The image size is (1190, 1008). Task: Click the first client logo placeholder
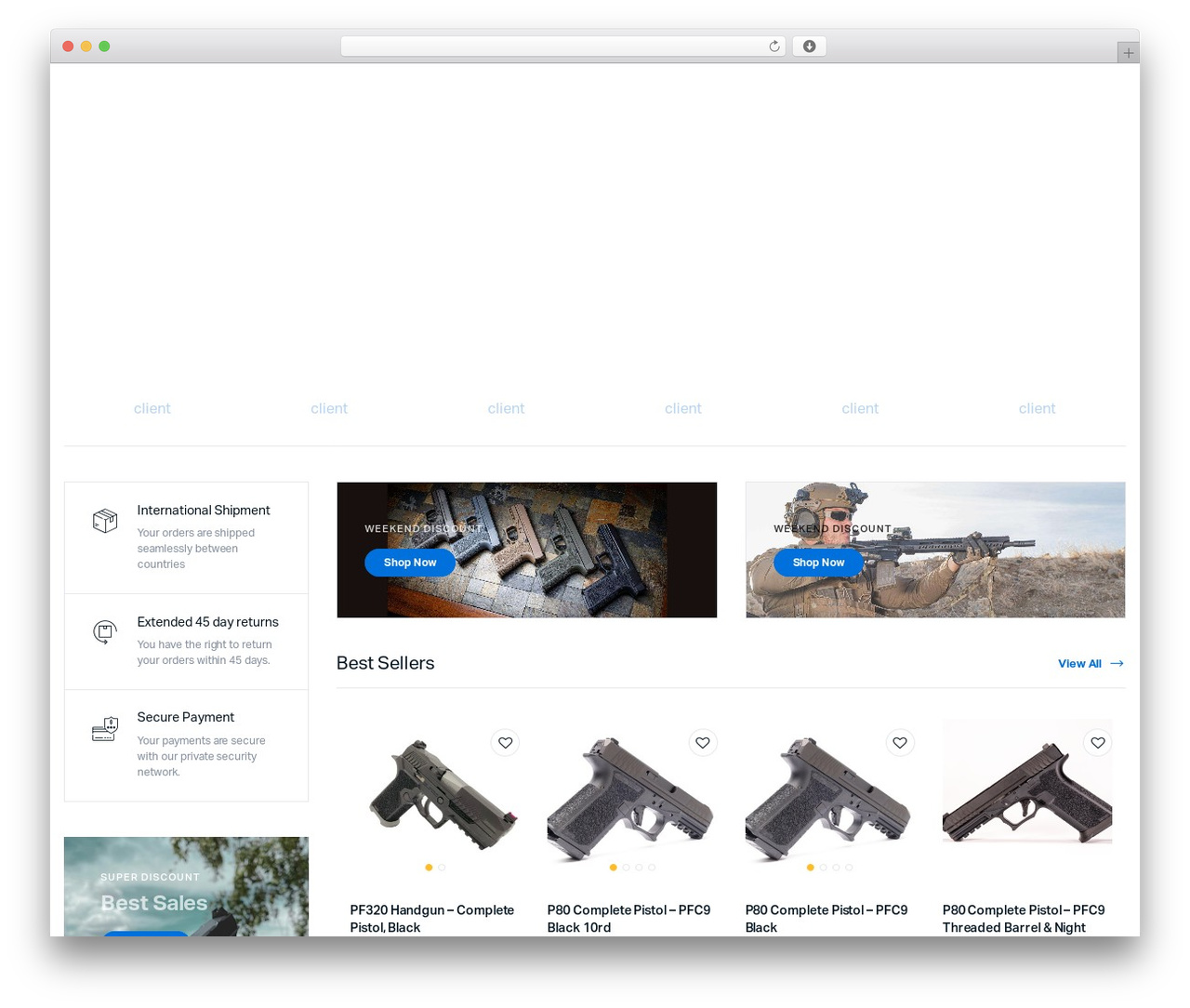152,408
